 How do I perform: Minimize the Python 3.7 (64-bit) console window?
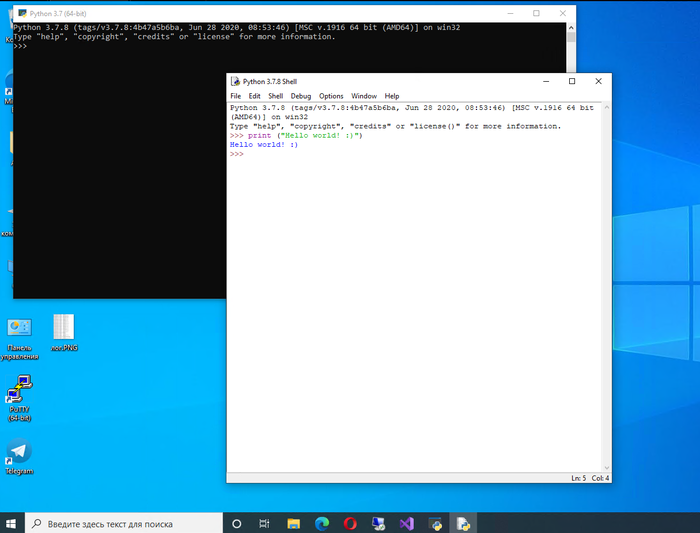[511, 13]
